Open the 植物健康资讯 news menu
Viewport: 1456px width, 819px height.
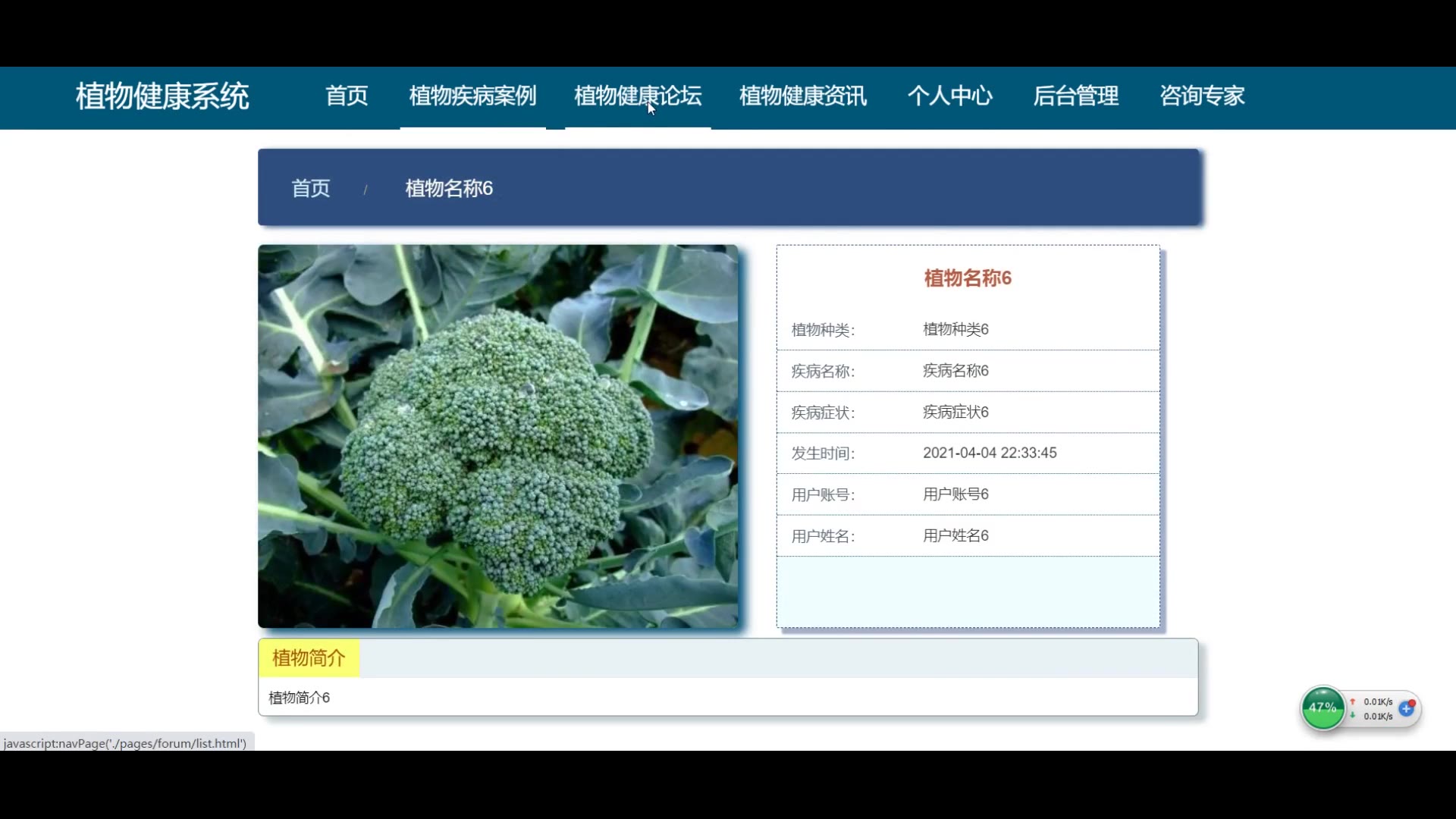[x=802, y=96]
